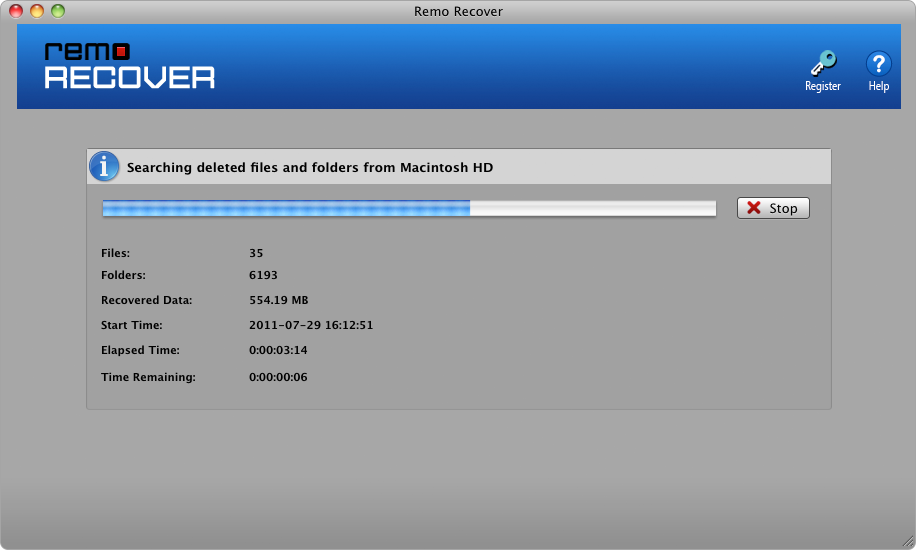Select the Folders count value 6193
The height and width of the screenshot is (550, 916).
[263, 275]
